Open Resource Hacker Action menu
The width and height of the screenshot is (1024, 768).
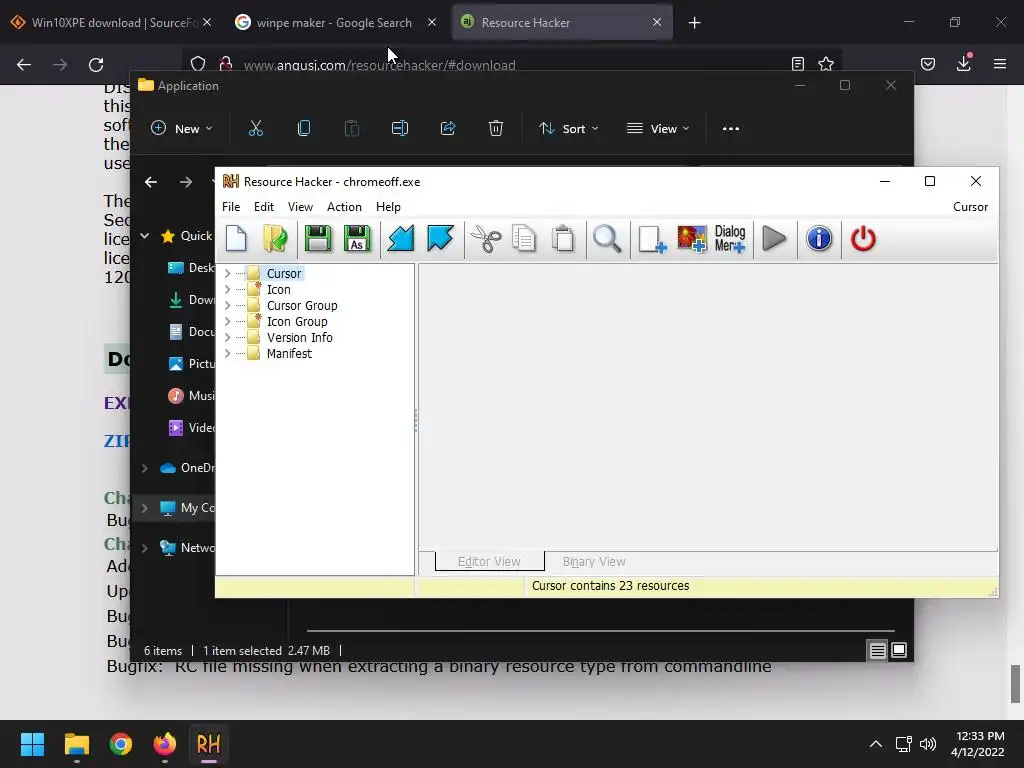click(x=344, y=207)
